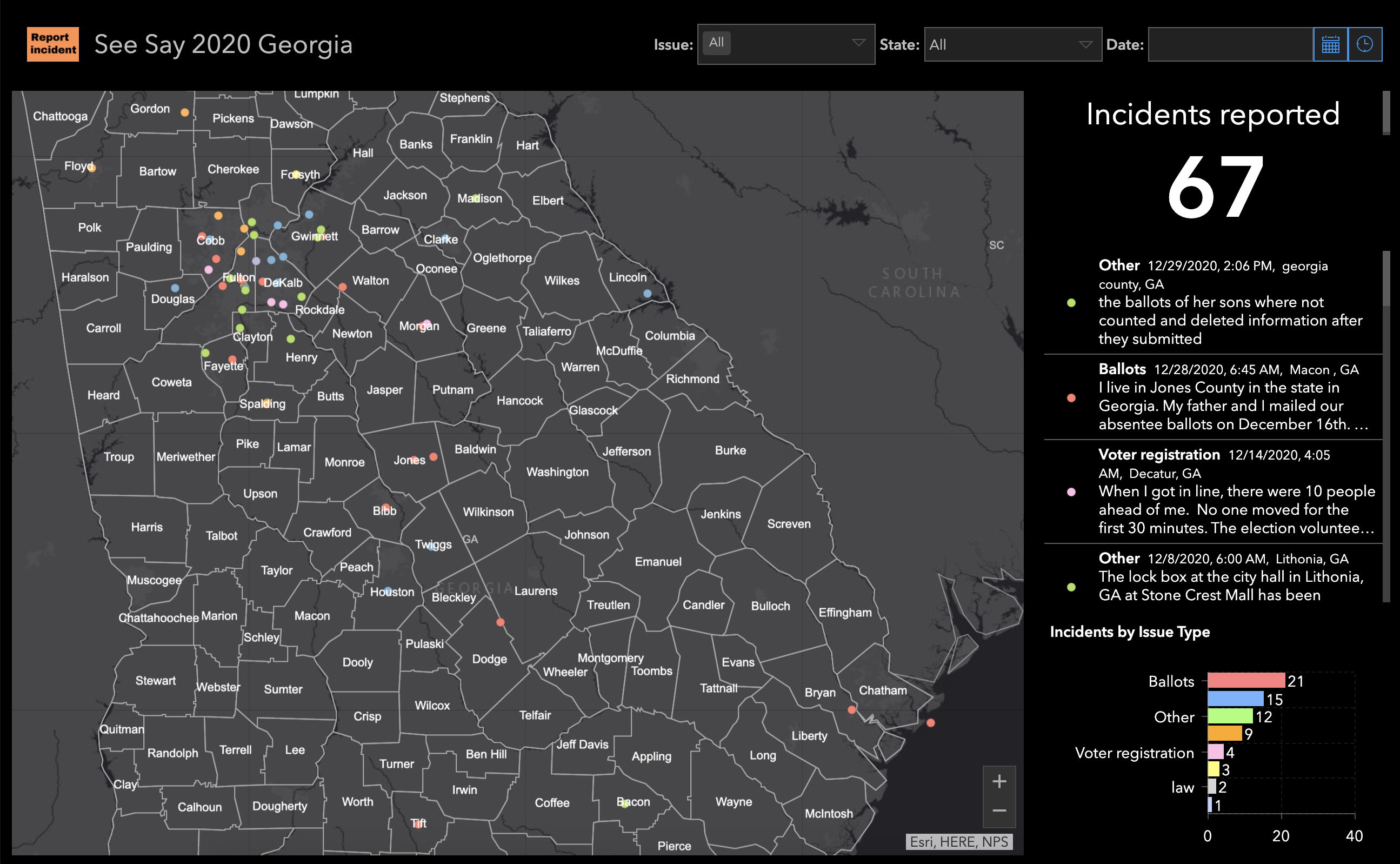
Task: Select the green Other bar labeled 12
Action: tap(1230, 716)
